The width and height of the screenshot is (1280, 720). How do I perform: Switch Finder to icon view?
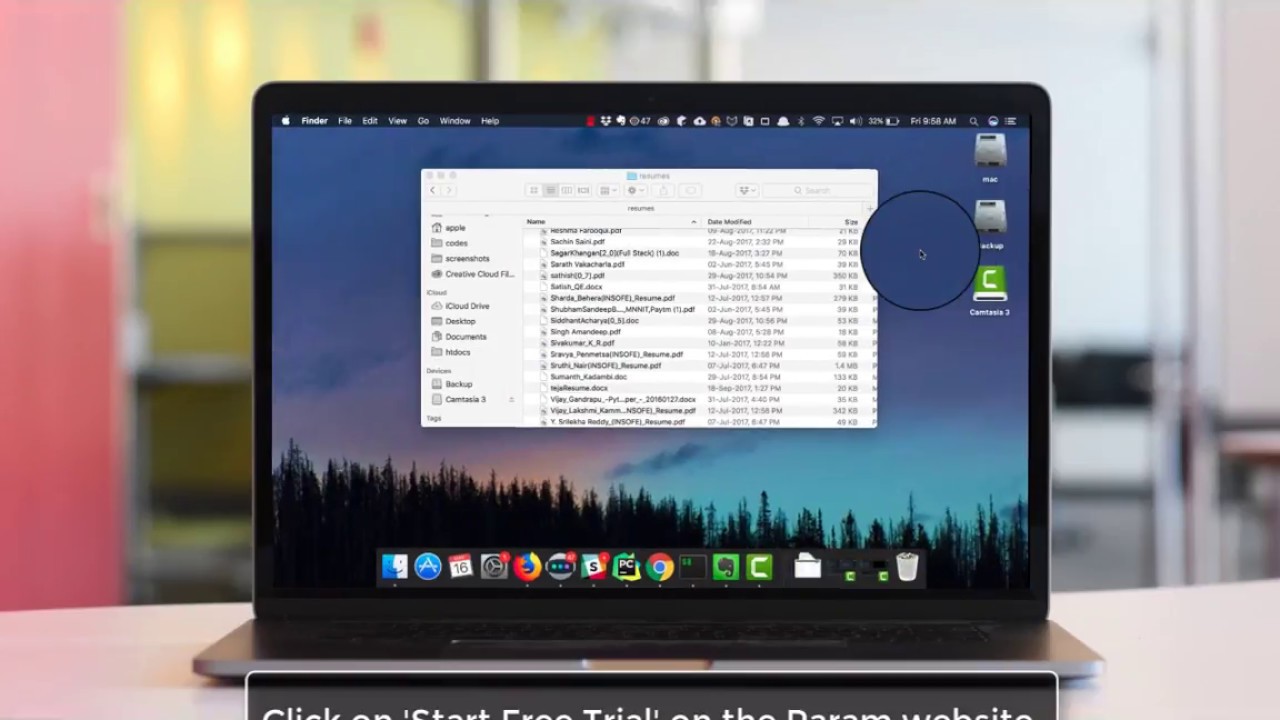point(534,190)
